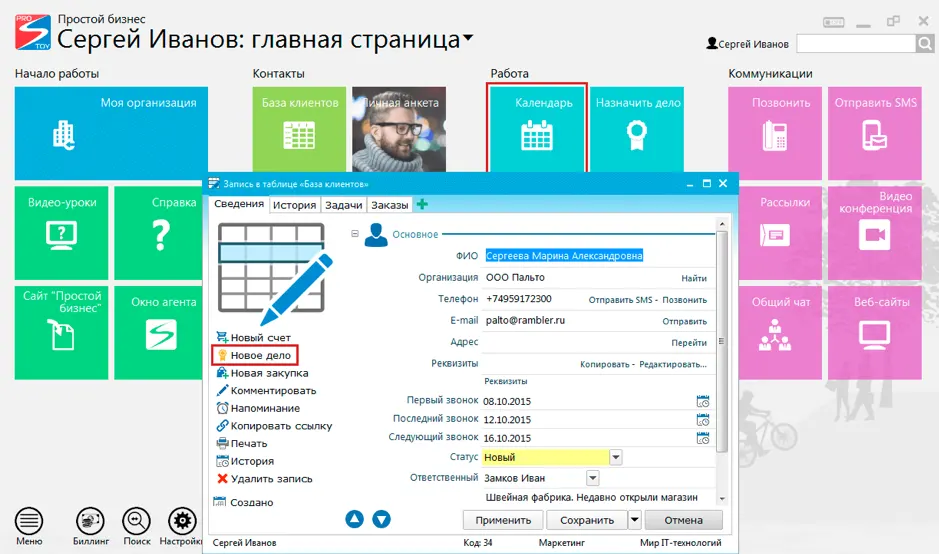Click Копировать ссылку action
Image resolution: width=939 pixels, height=554 pixels.
click(x=274, y=426)
